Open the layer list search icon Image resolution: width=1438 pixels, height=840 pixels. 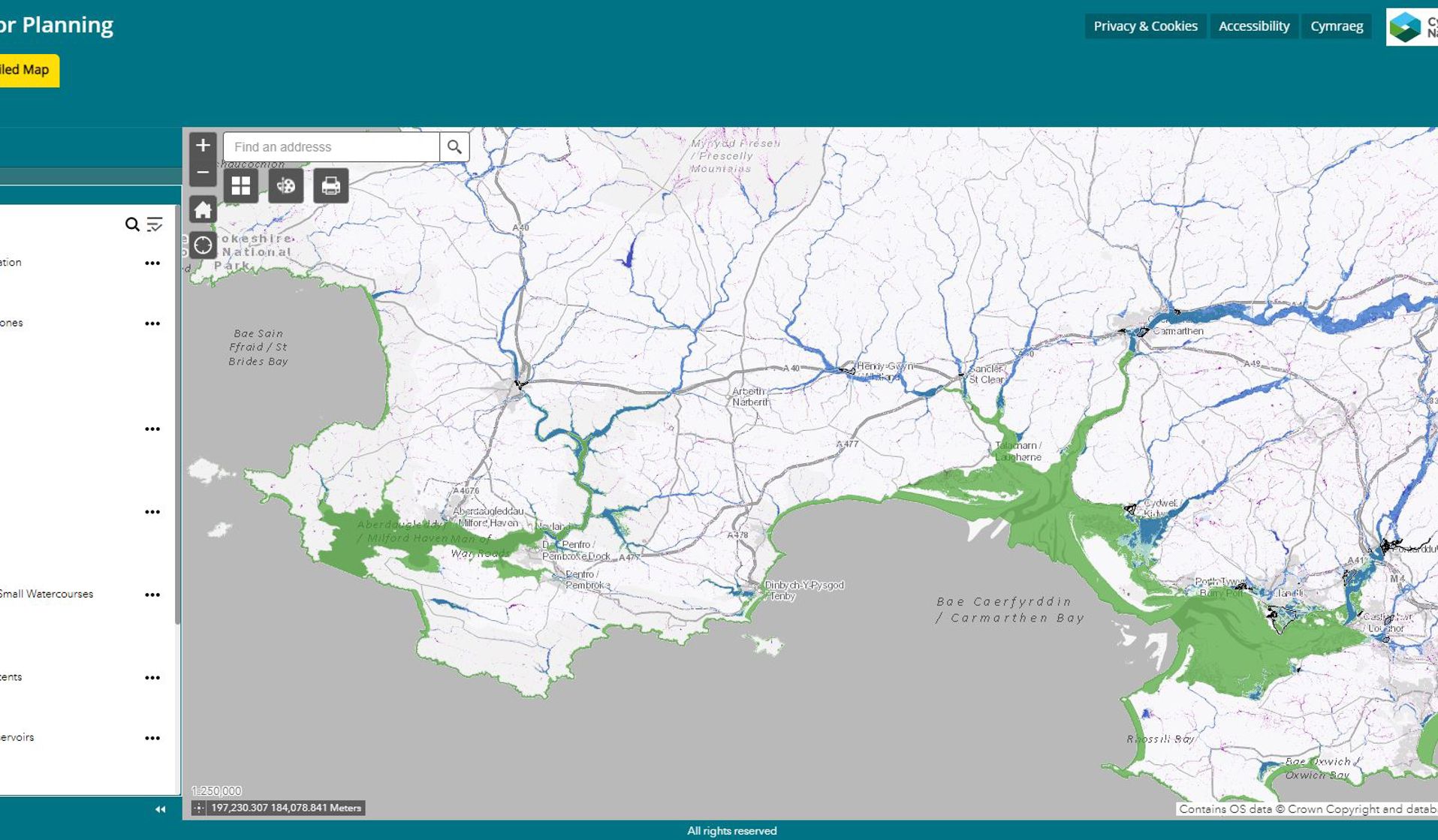coord(131,223)
